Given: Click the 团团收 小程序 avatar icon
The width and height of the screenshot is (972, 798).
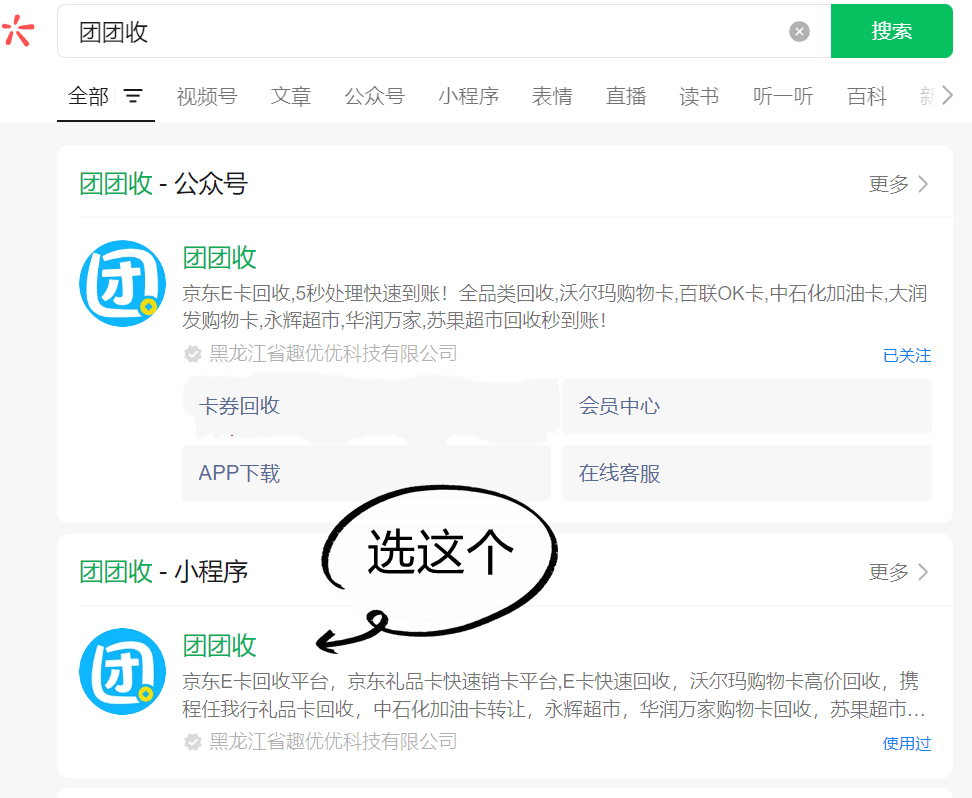Looking at the screenshot, I should (123, 672).
